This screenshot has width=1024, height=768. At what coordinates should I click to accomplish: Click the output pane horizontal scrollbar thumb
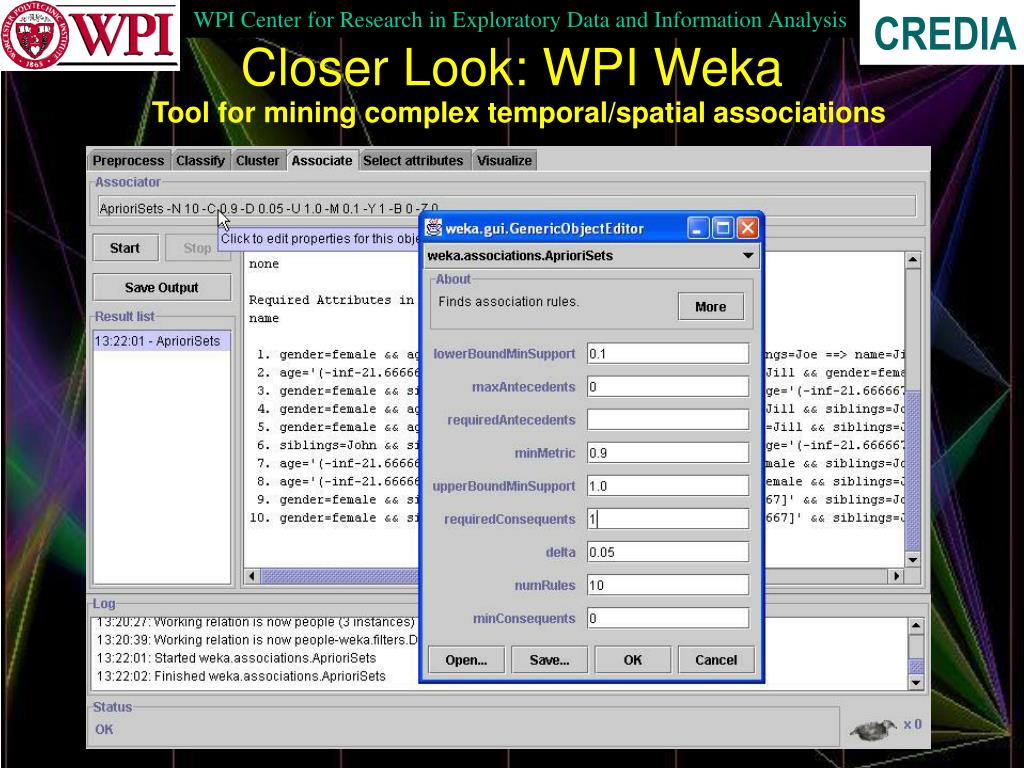click(x=340, y=576)
